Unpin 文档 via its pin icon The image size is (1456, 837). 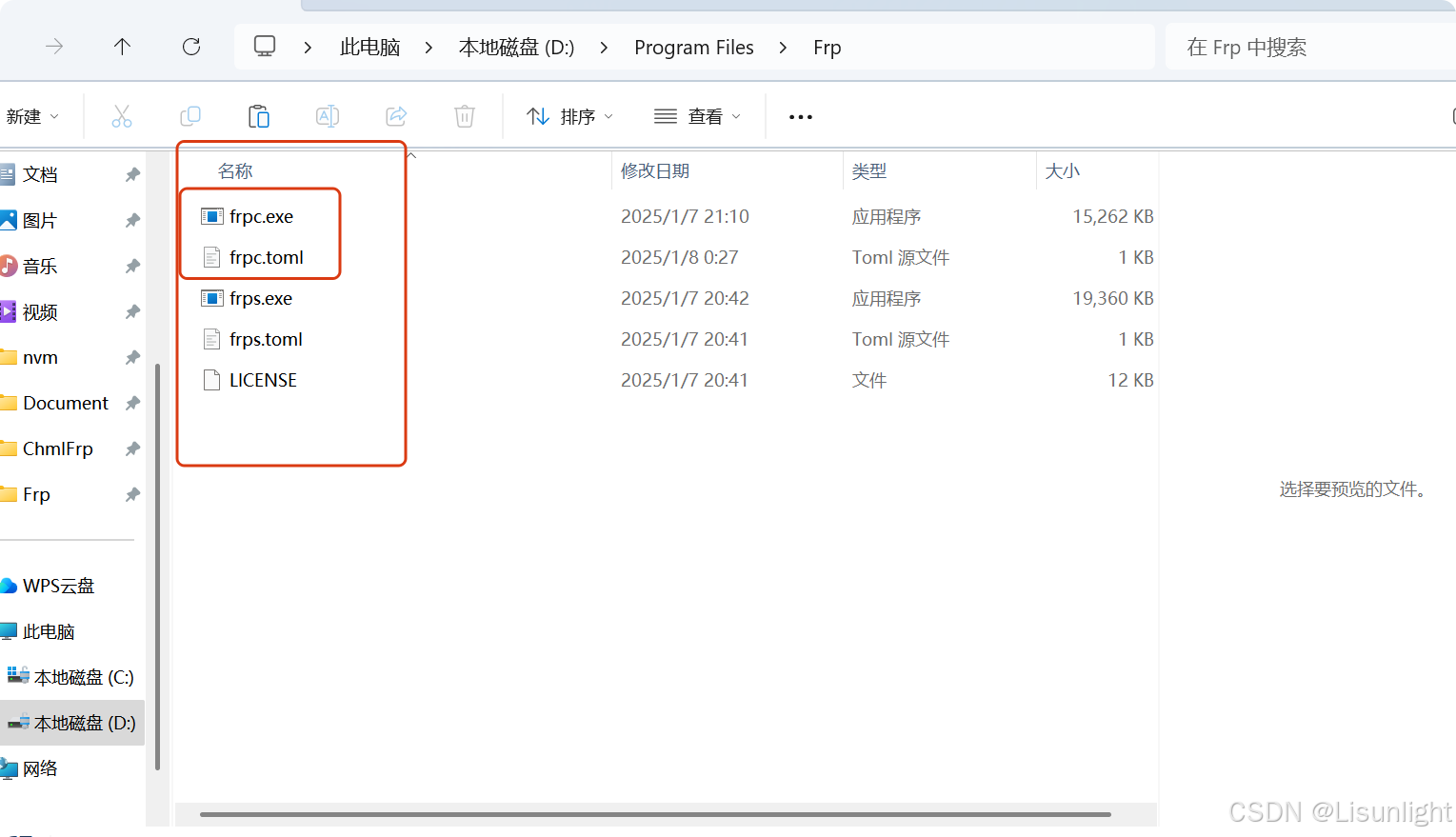(132, 174)
